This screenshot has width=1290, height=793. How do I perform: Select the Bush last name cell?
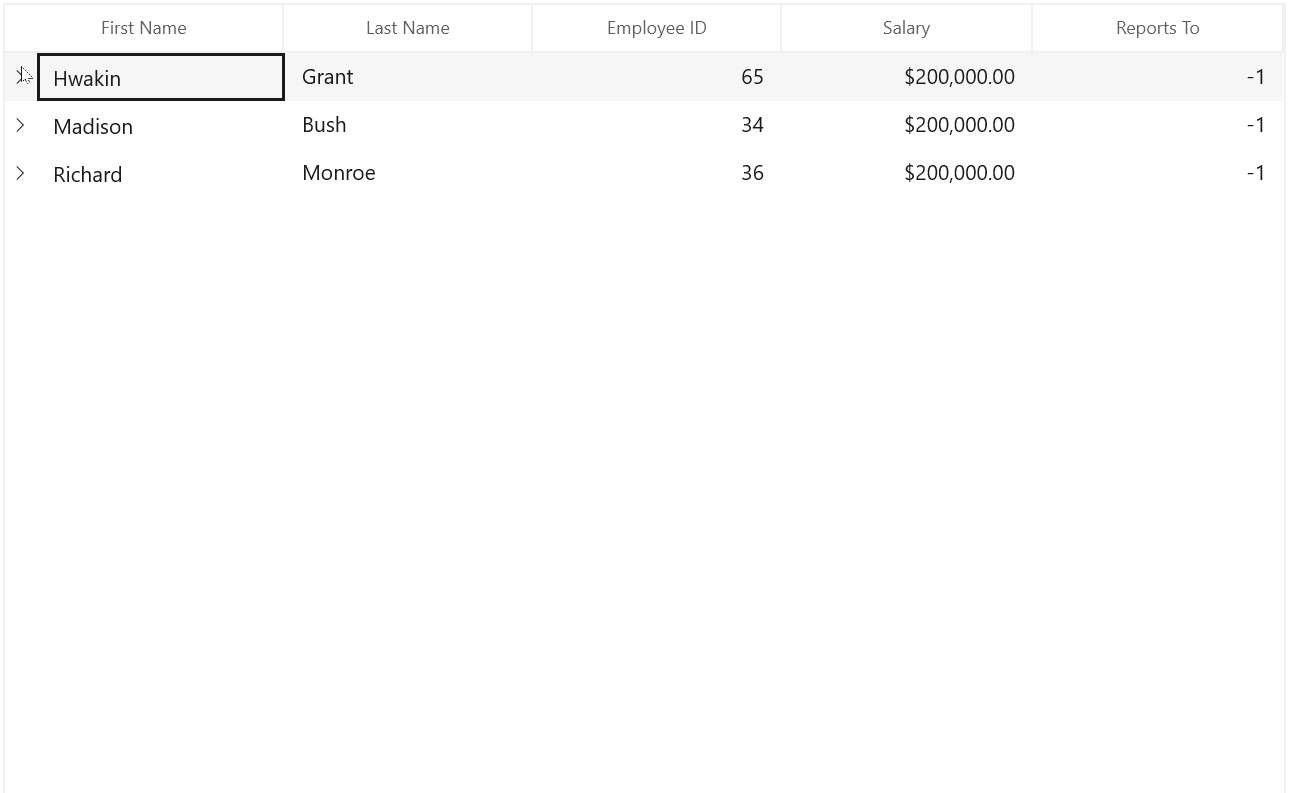pyautogui.click(x=407, y=124)
